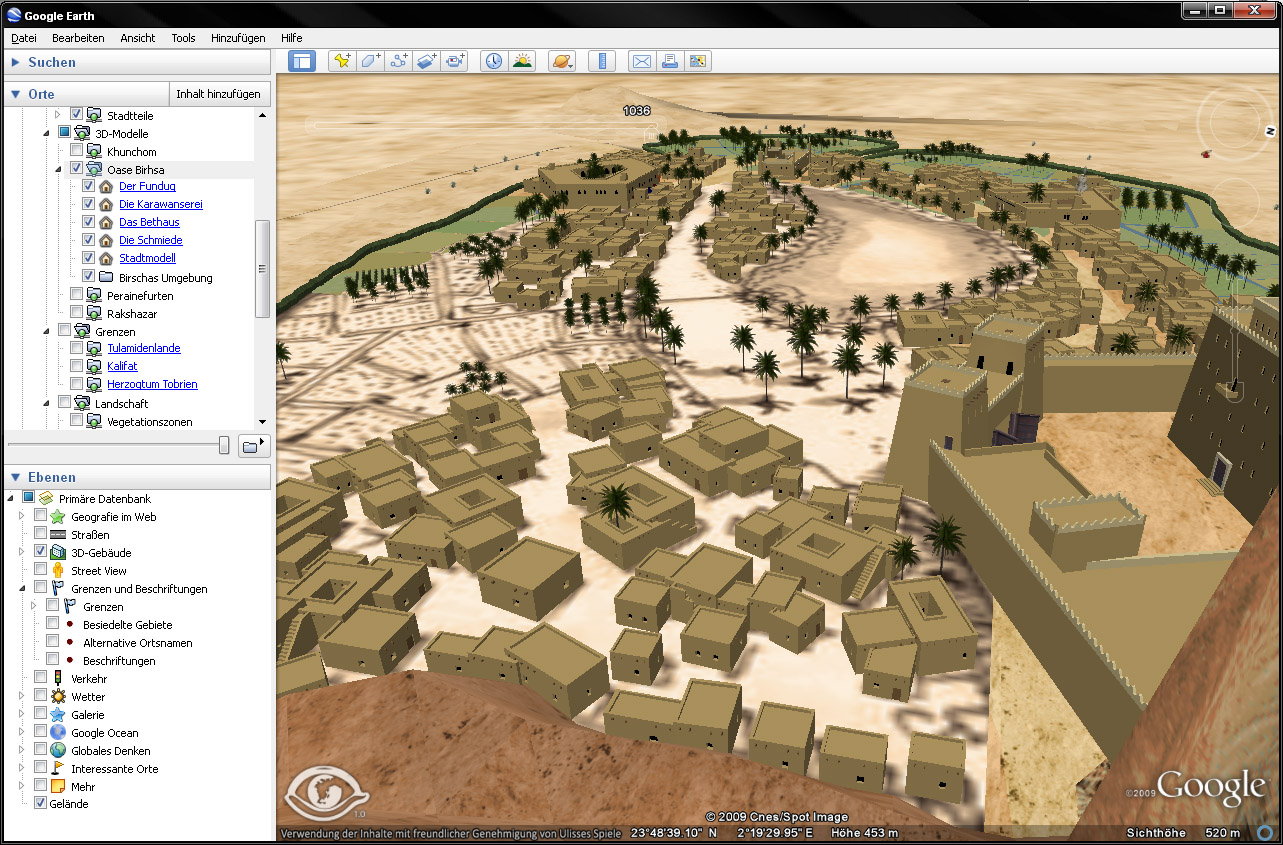This screenshot has width=1283, height=845.
Task: Collapse the Grenzen folder in Orte
Action: [46, 332]
